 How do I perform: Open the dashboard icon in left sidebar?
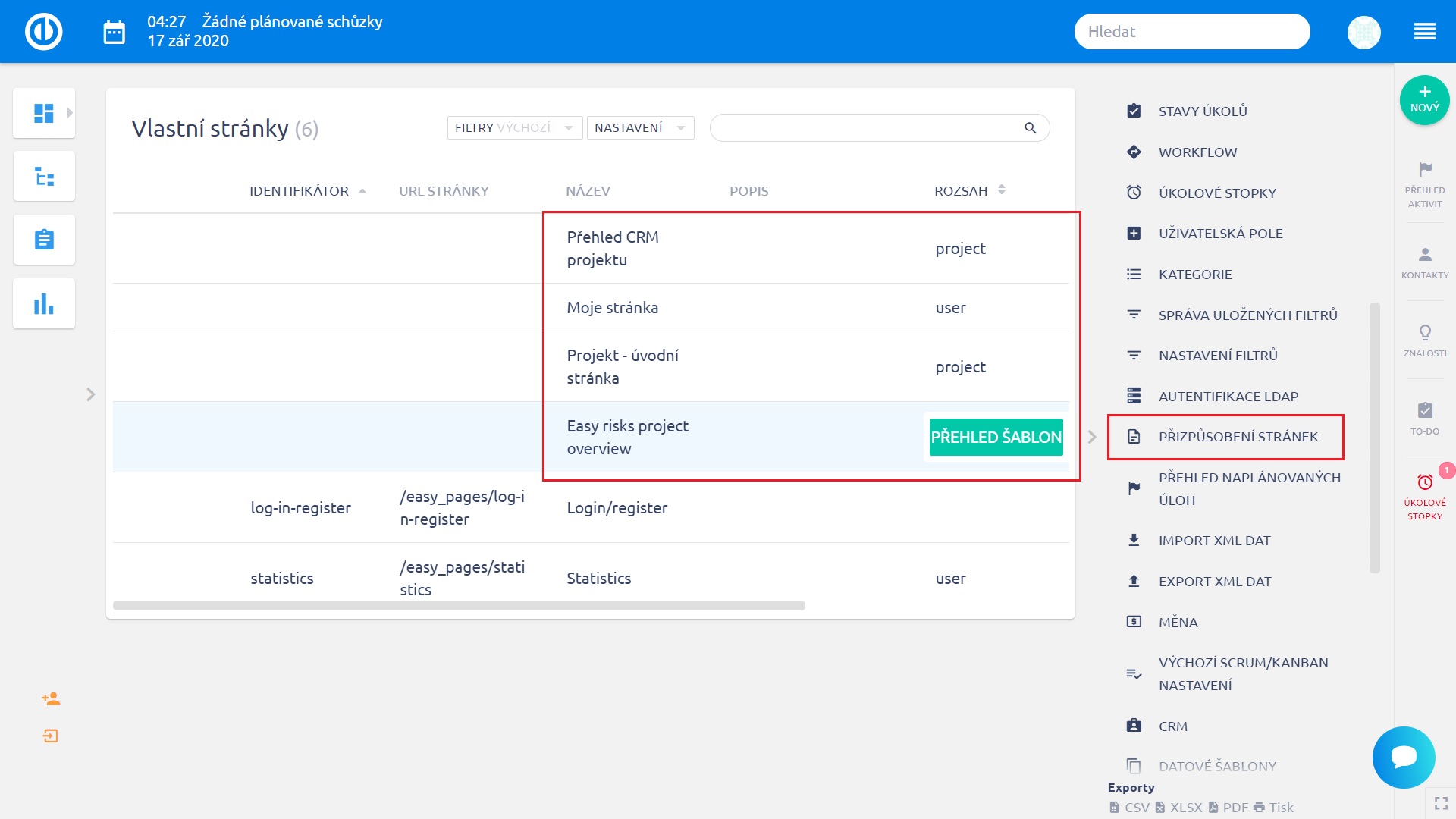(44, 113)
